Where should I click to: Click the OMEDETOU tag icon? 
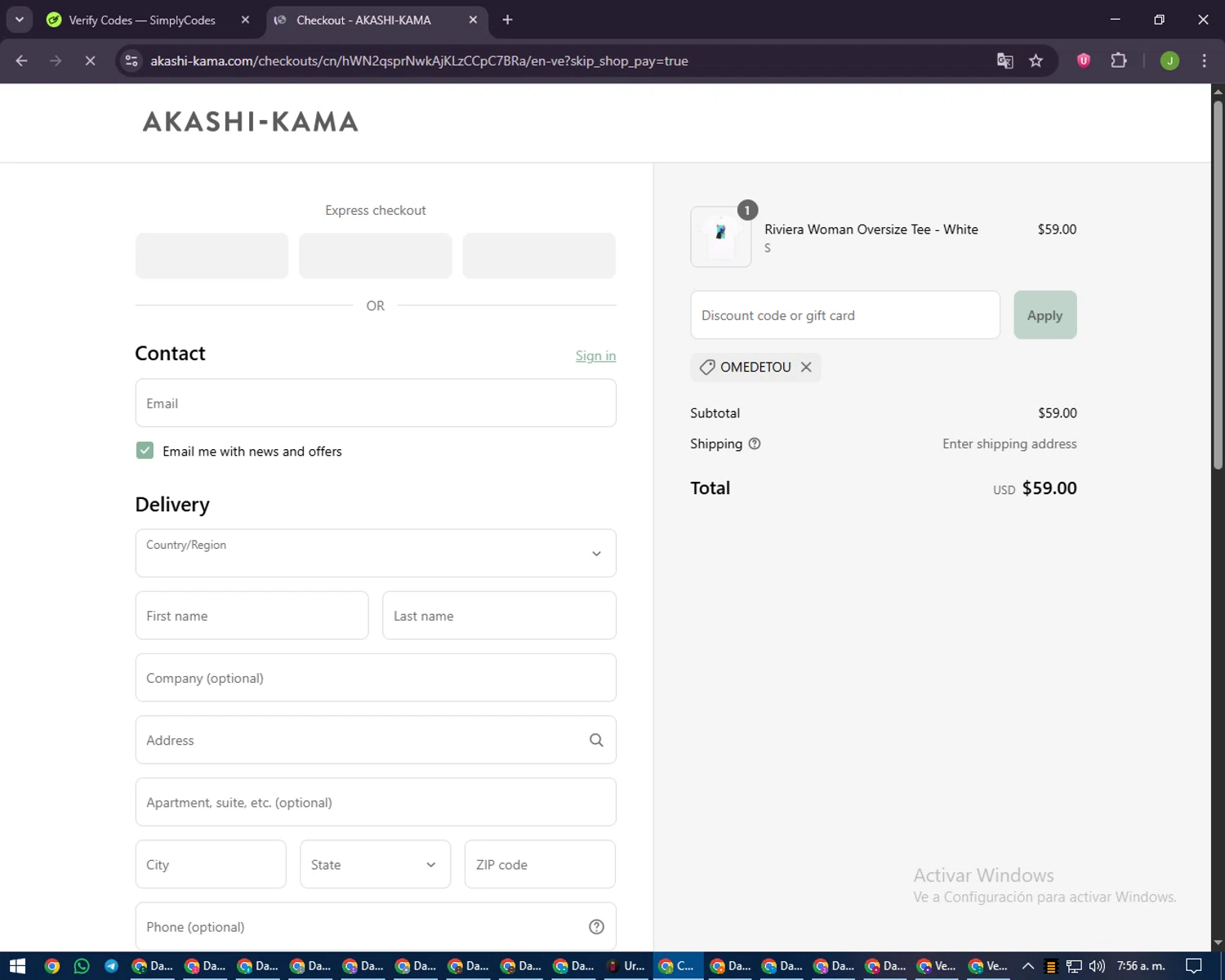(x=707, y=367)
